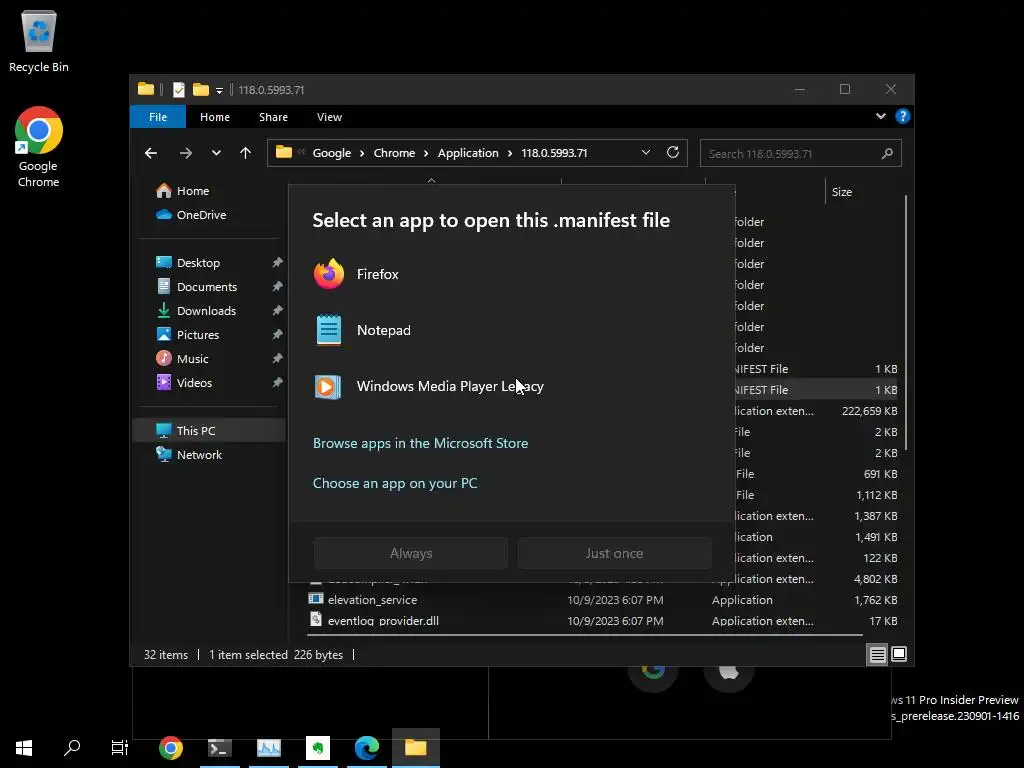Click the Just once button
1024x768 pixels.
[615, 553]
